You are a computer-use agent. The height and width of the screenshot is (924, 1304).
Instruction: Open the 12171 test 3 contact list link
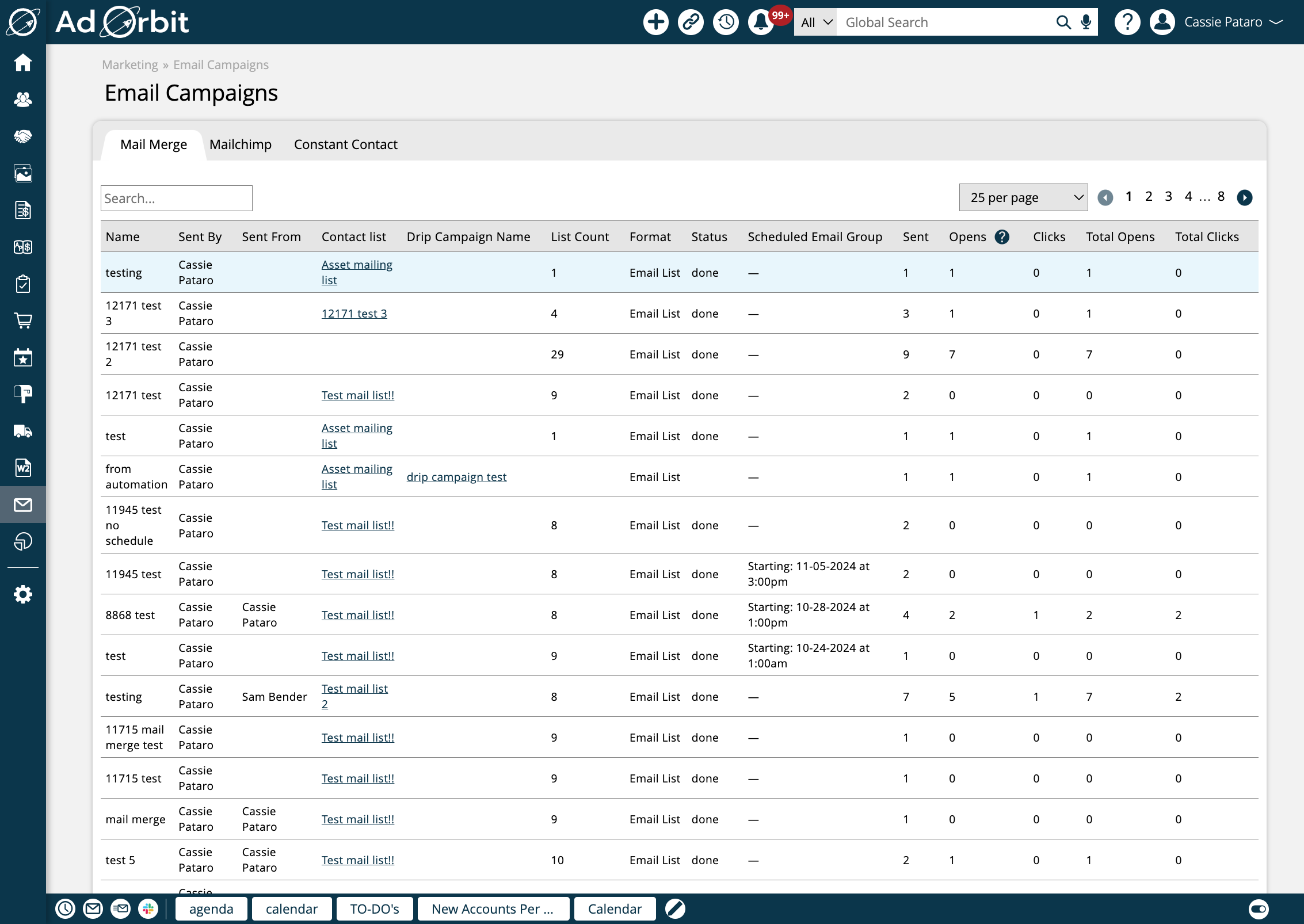tap(354, 314)
